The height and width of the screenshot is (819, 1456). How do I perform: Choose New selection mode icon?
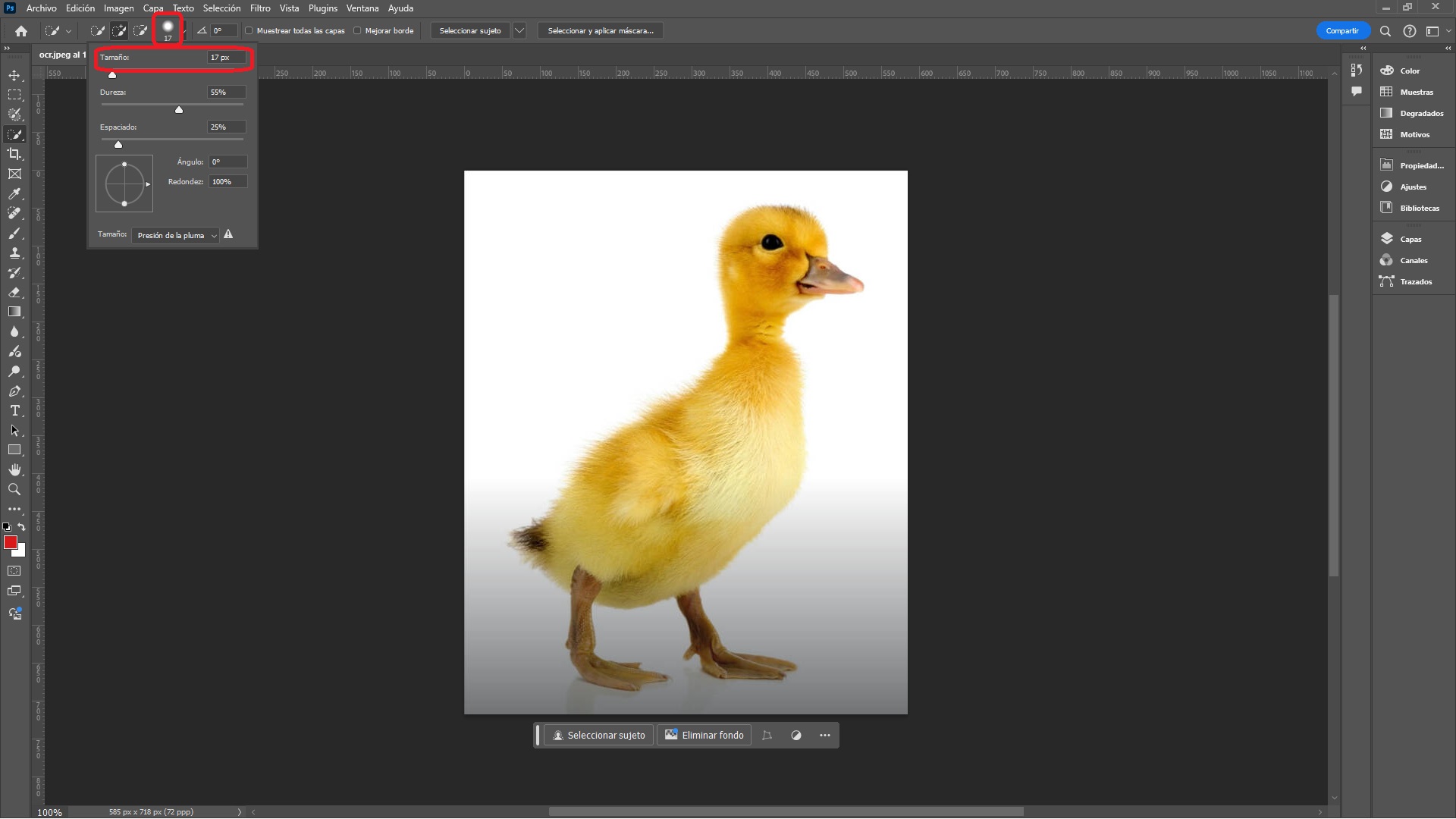(x=98, y=31)
